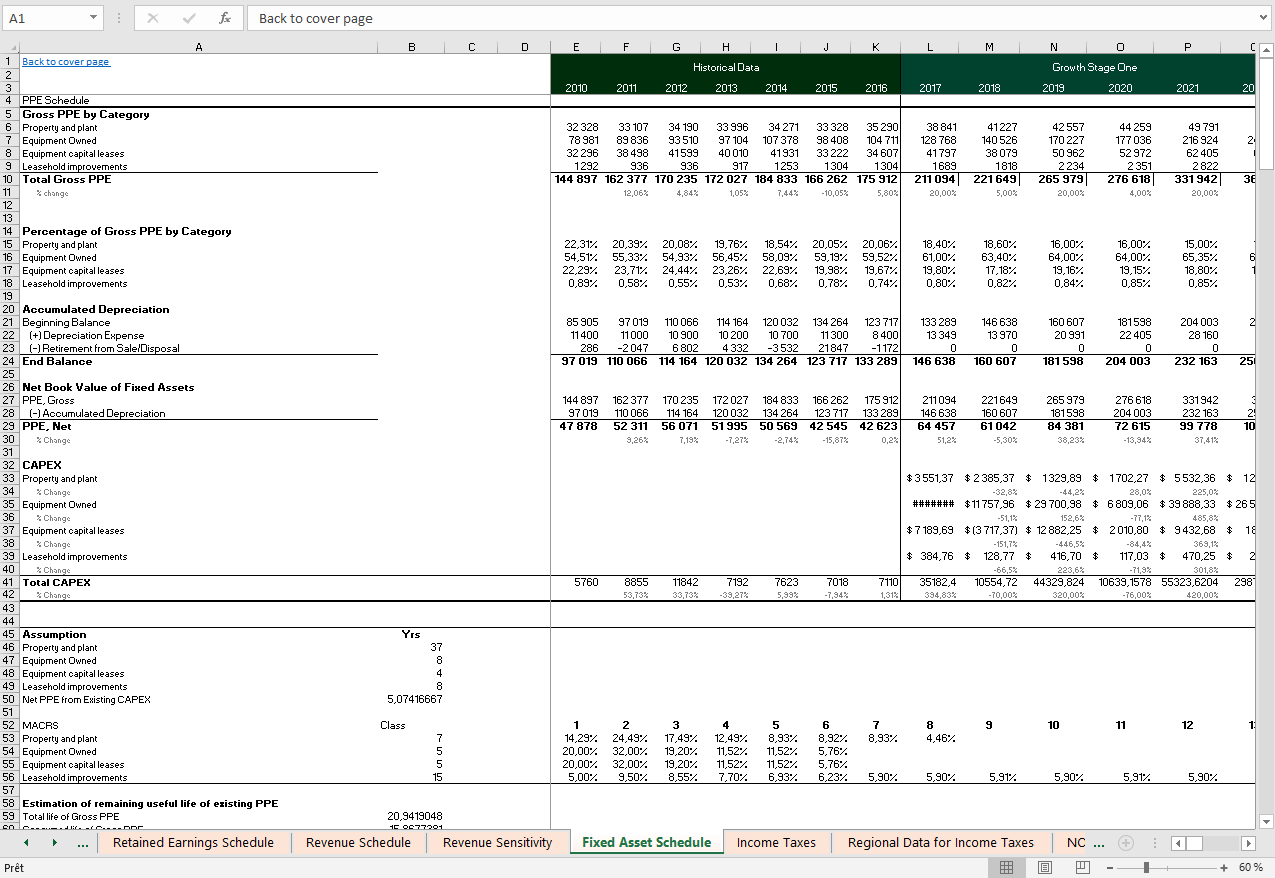
Task: Follow the Back to cover page link
Action: tap(66, 62)
